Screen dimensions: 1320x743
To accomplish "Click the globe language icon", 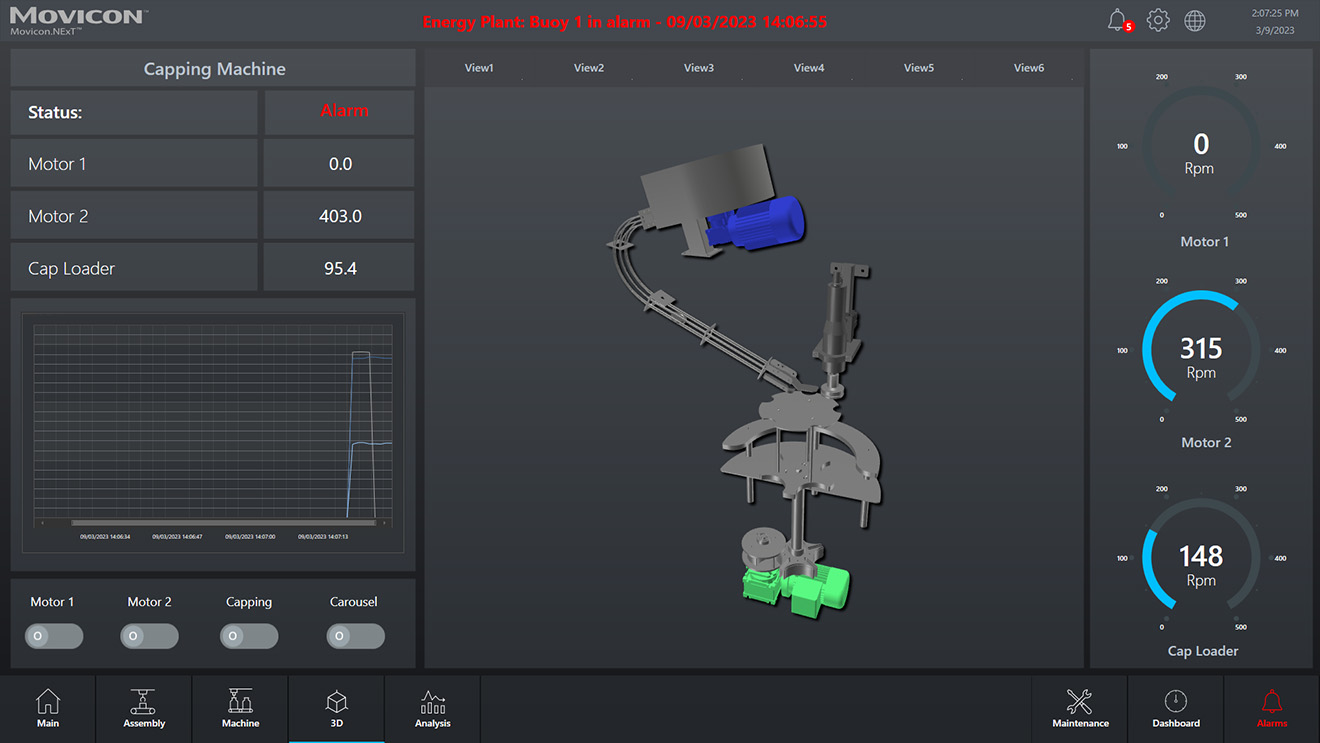I will click(x=1195, y=19).
